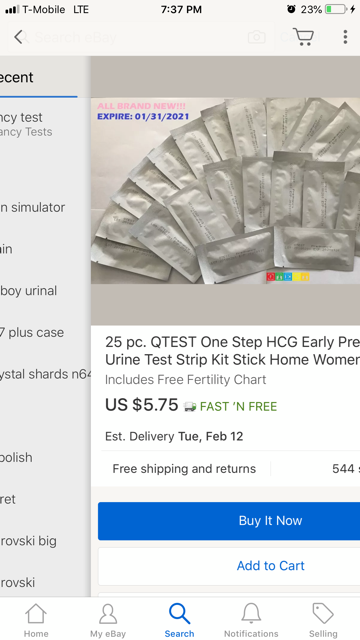
Task: Open the Selling tag tab
Action: point(323,620)
